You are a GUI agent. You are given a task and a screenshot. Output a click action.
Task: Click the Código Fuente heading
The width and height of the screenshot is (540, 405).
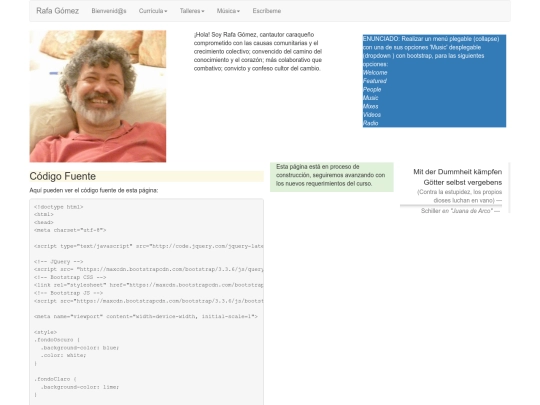63,176
